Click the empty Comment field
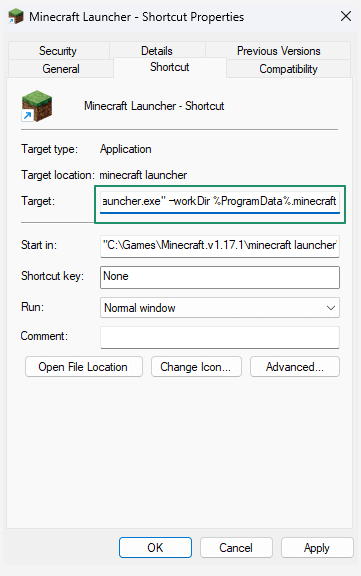361x576 pixels. (x=220, y=337)
